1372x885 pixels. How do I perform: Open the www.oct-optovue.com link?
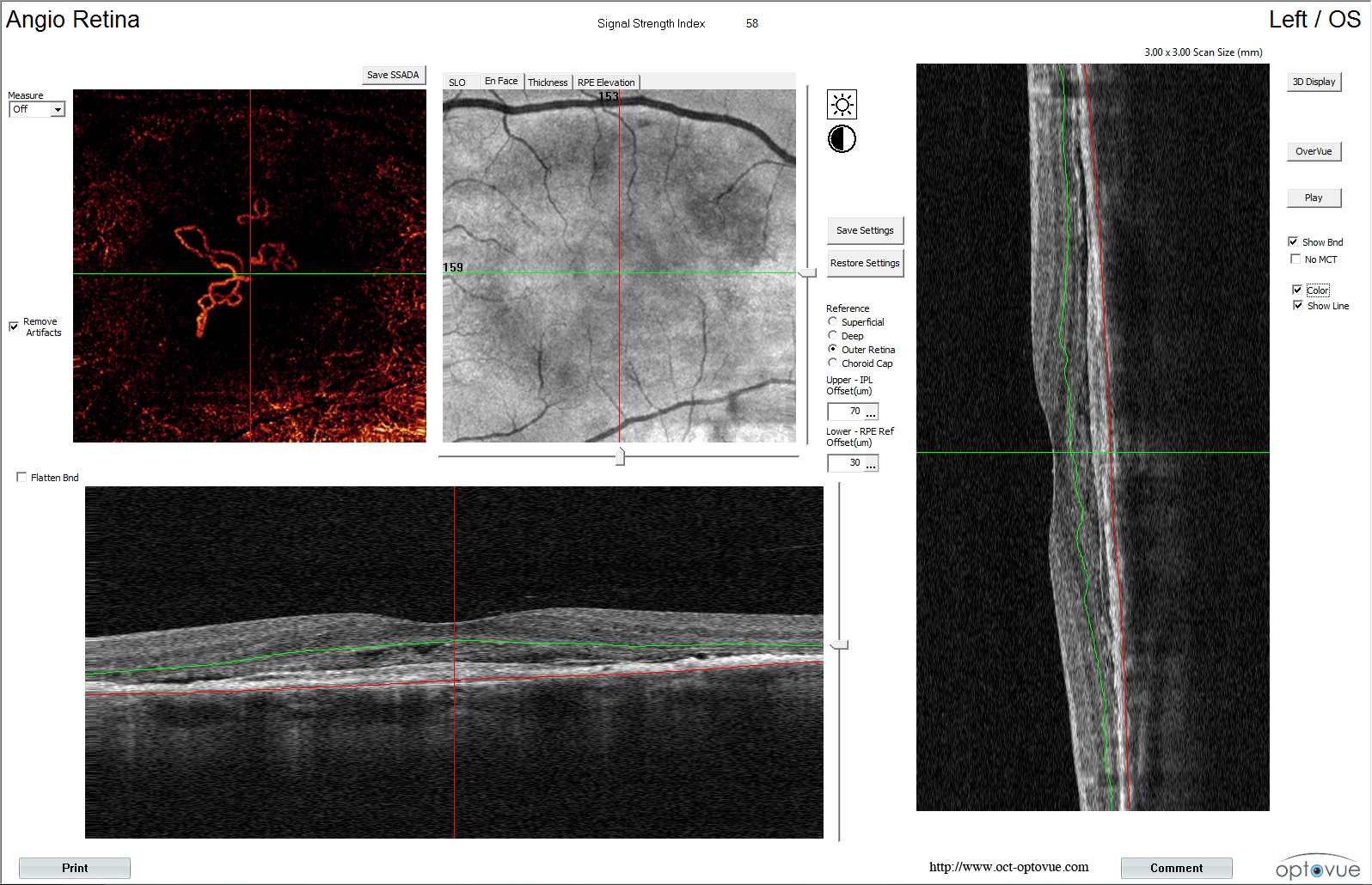1008,867
